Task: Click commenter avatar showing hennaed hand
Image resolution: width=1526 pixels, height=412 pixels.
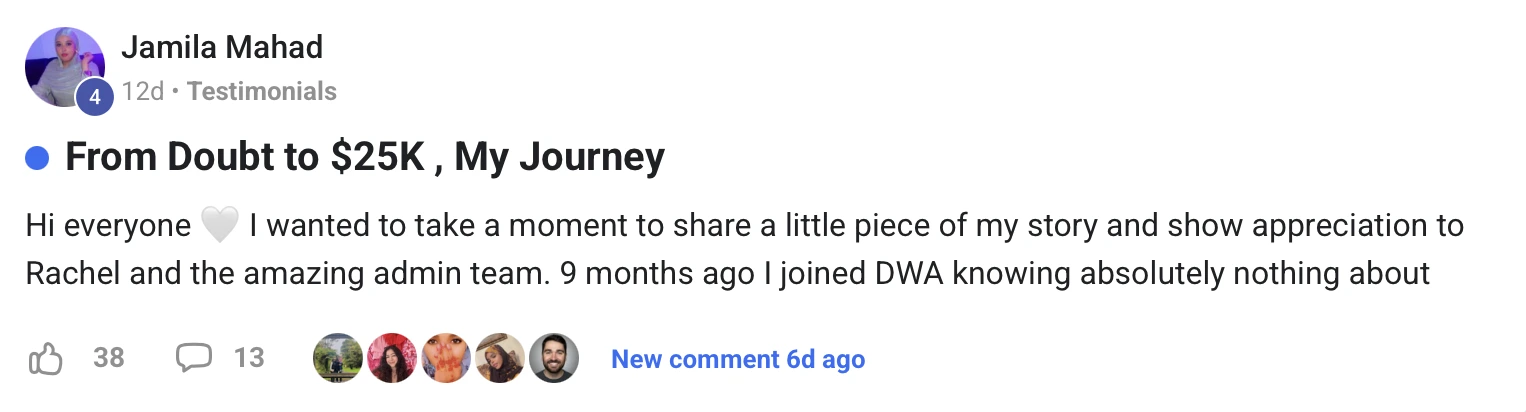Action: click(x=446, y=358)
